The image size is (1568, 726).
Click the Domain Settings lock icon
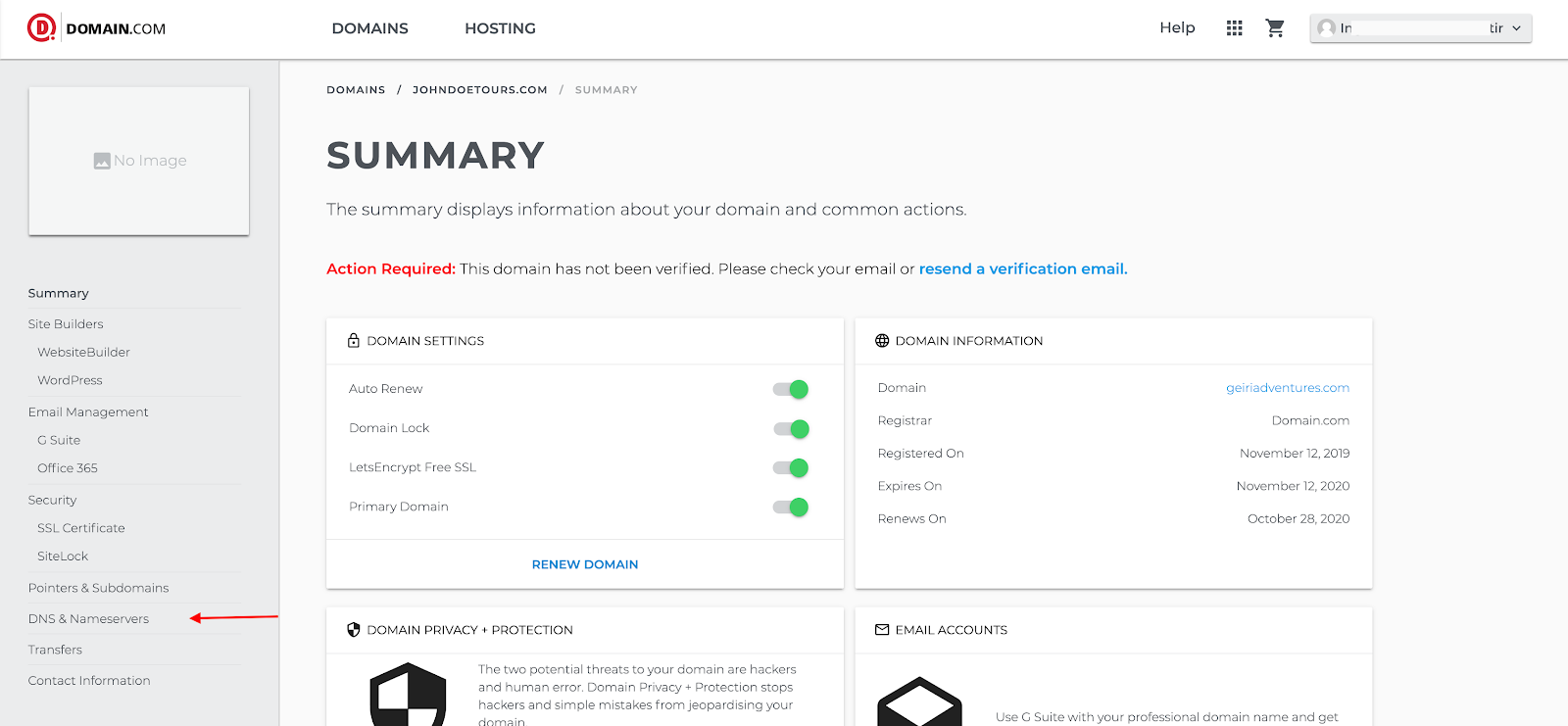(354, 340)
